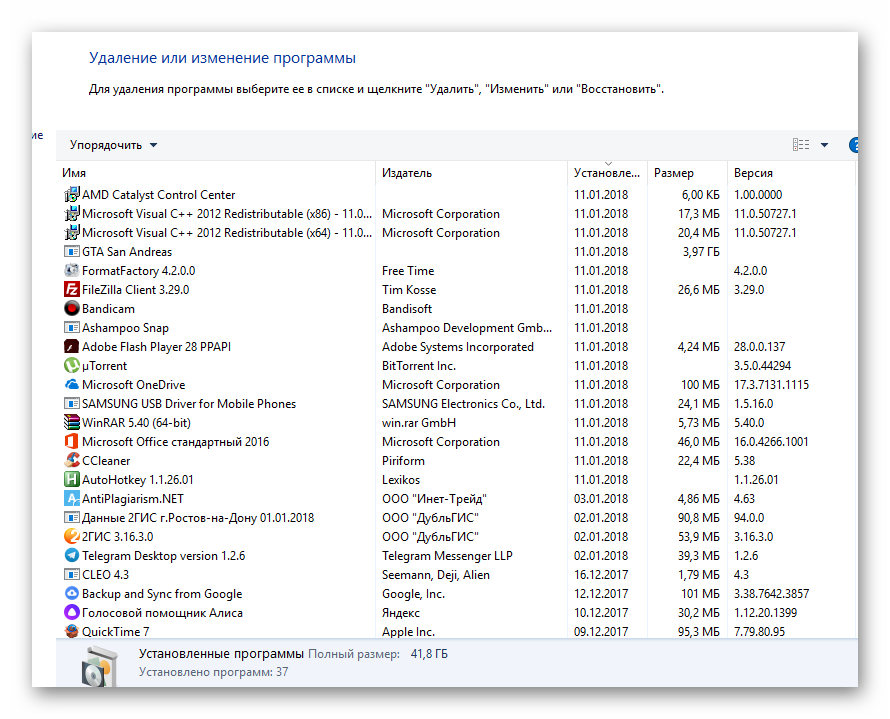This screenshot has width=890, height=719.
Task: Sort list by Имя column header
Action: (215, 173)
